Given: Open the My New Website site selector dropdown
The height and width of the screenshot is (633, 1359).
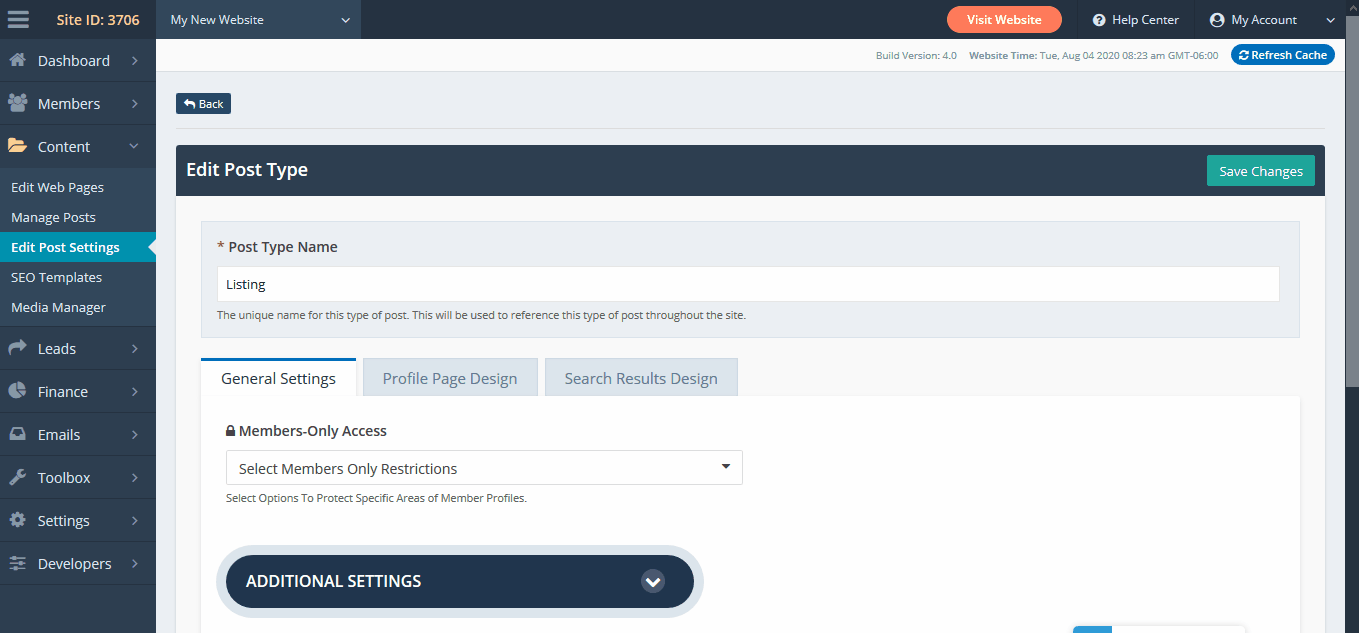Looking at the screenshot, I should tap(258, 19).
